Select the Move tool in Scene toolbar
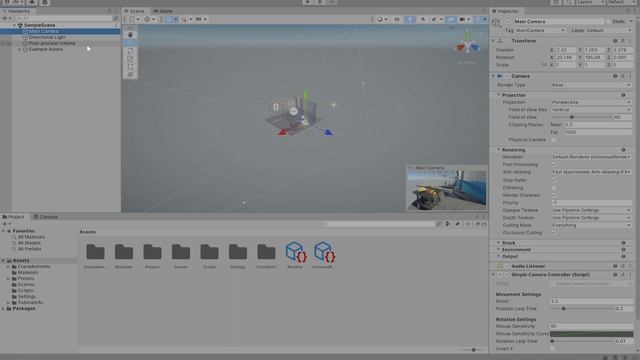This screenshot has height=360, width=640. click(x=130, y=43)
